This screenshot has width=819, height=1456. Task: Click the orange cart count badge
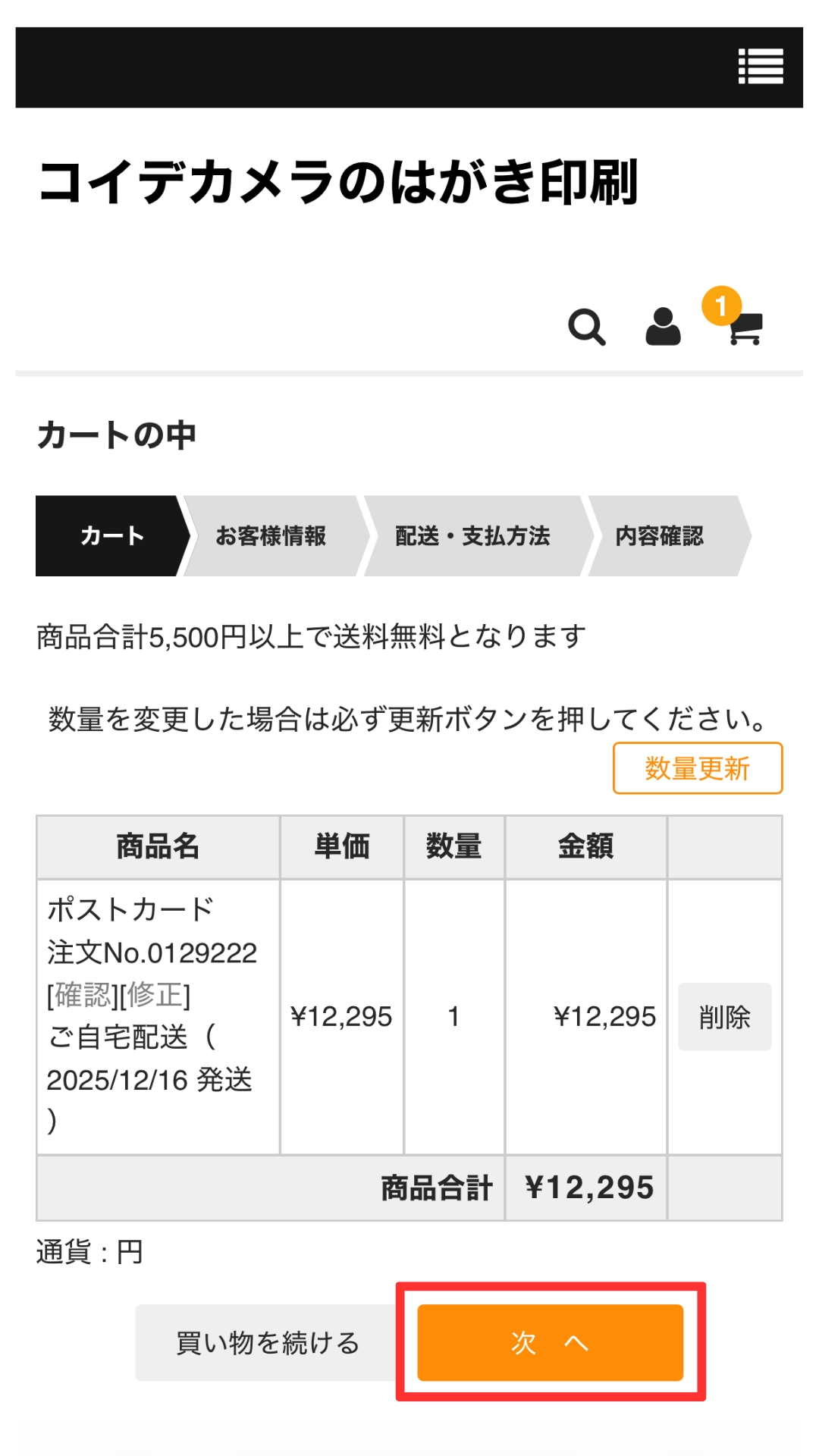pyautogui.click(x=720, y=306)
